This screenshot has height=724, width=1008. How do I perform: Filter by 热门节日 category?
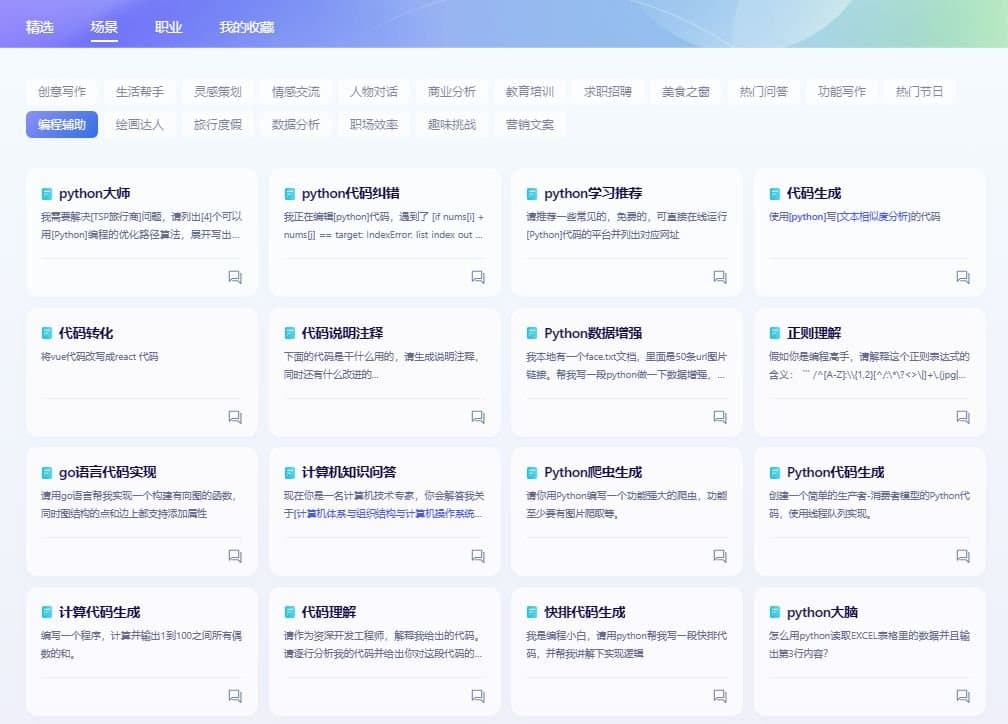919,91
